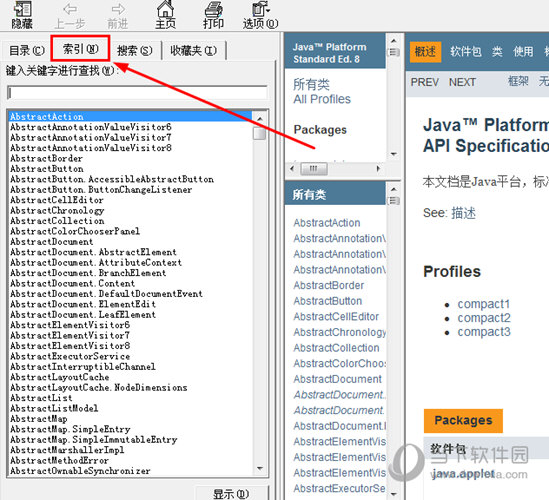This screenshot has height=500, width=549.
Task: Open AbstractChronology link in classes frame
Action: tap(339, 332)
